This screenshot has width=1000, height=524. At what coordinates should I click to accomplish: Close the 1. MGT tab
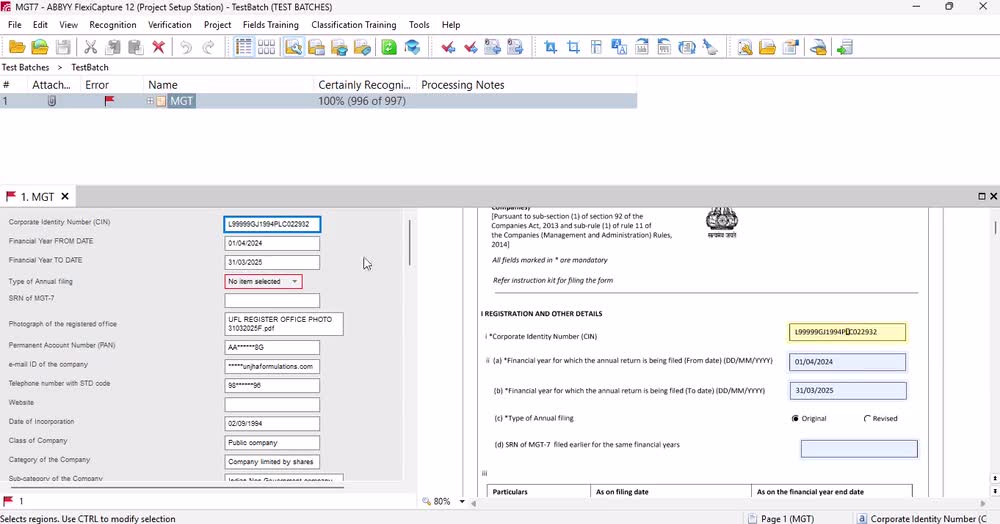coord(64,197)
